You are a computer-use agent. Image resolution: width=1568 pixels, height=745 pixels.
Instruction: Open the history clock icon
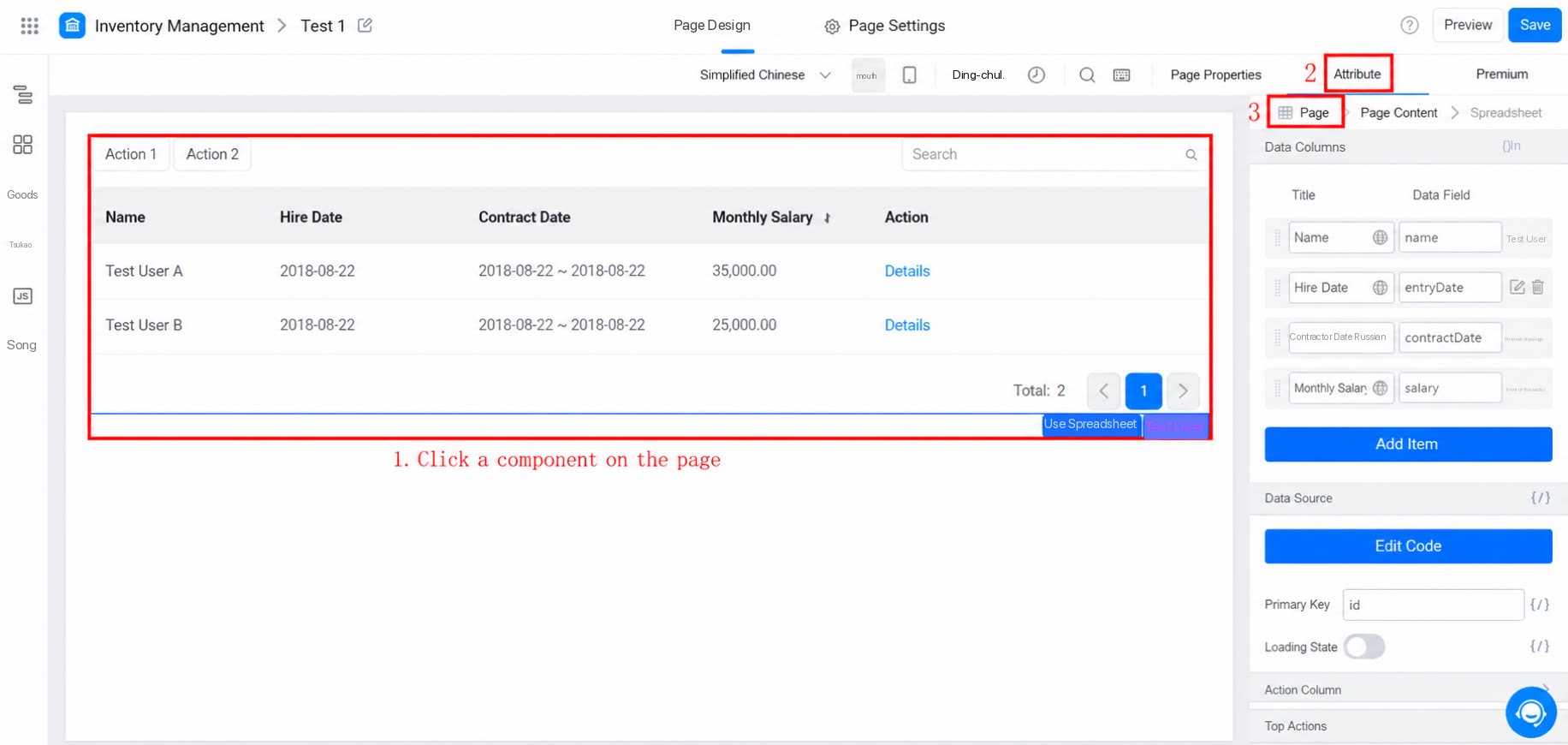tap(1036, 74)
